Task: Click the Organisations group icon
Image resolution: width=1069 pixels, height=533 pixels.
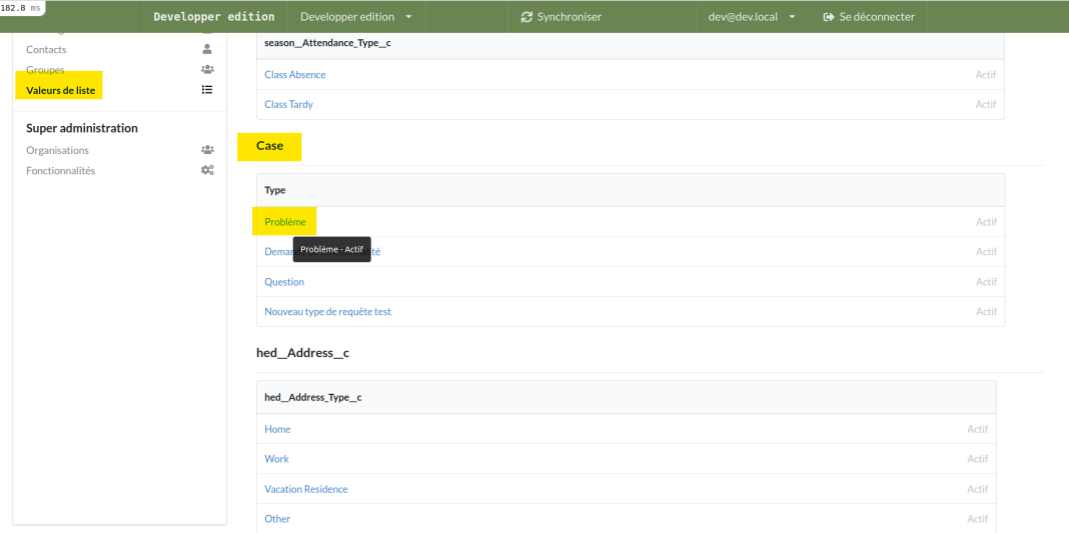Action: point(207,150)
